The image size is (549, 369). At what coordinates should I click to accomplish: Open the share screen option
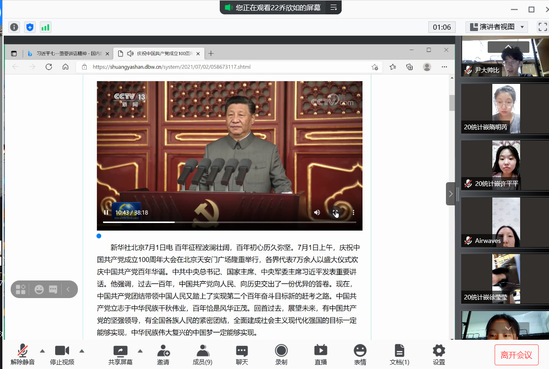tap(120, 355)
